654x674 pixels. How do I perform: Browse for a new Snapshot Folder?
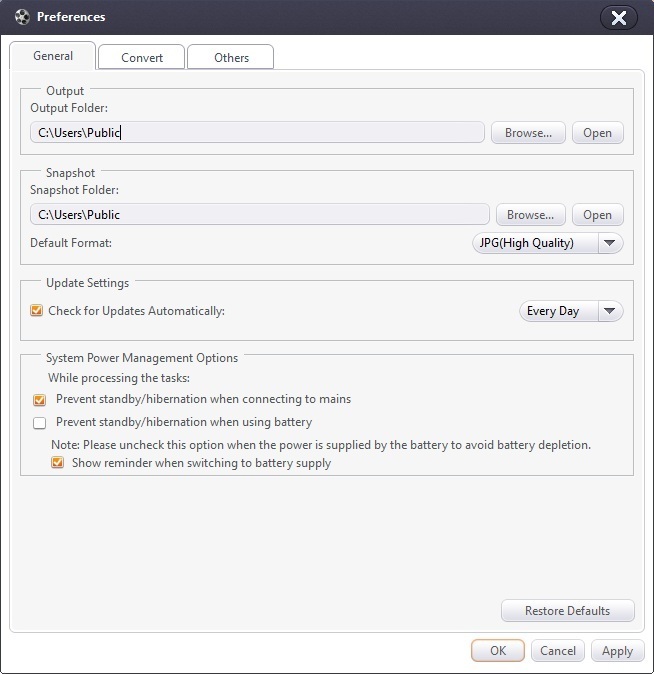[530, 215]
